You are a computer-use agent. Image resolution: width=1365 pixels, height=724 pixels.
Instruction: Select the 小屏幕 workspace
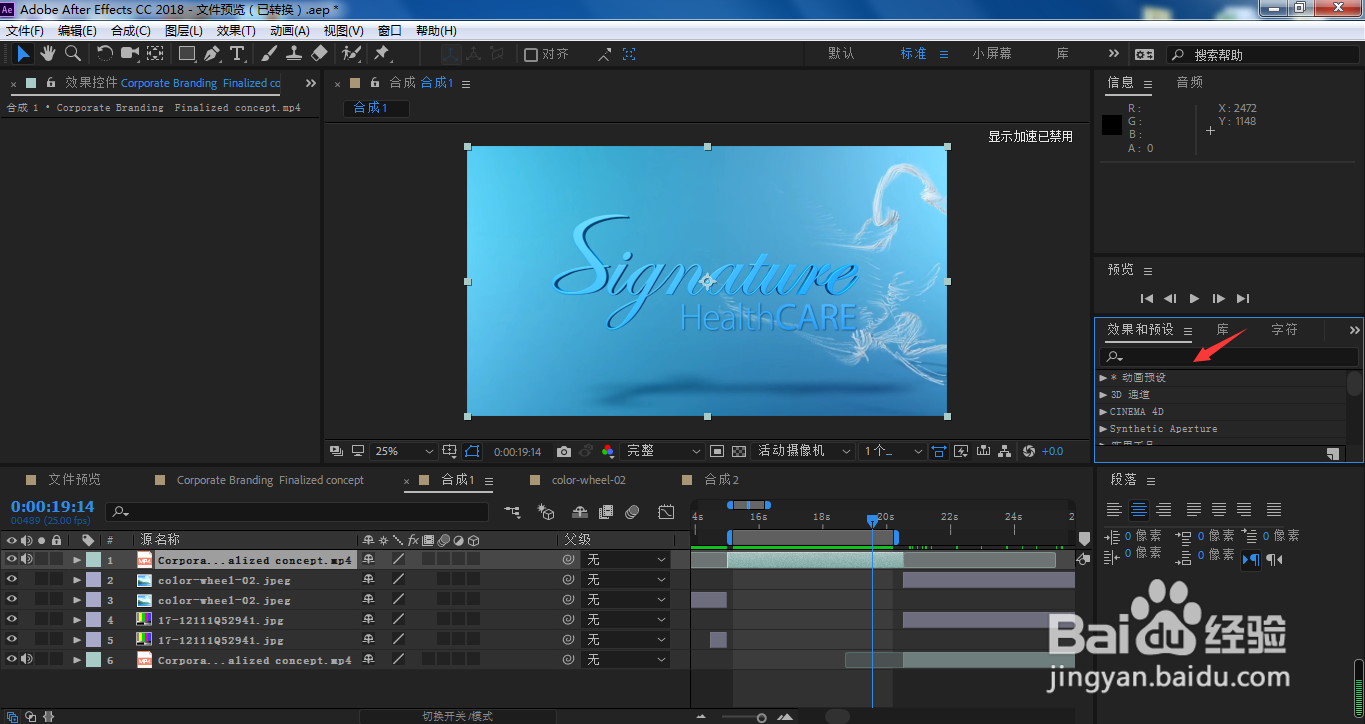click(x=991, y=54)
